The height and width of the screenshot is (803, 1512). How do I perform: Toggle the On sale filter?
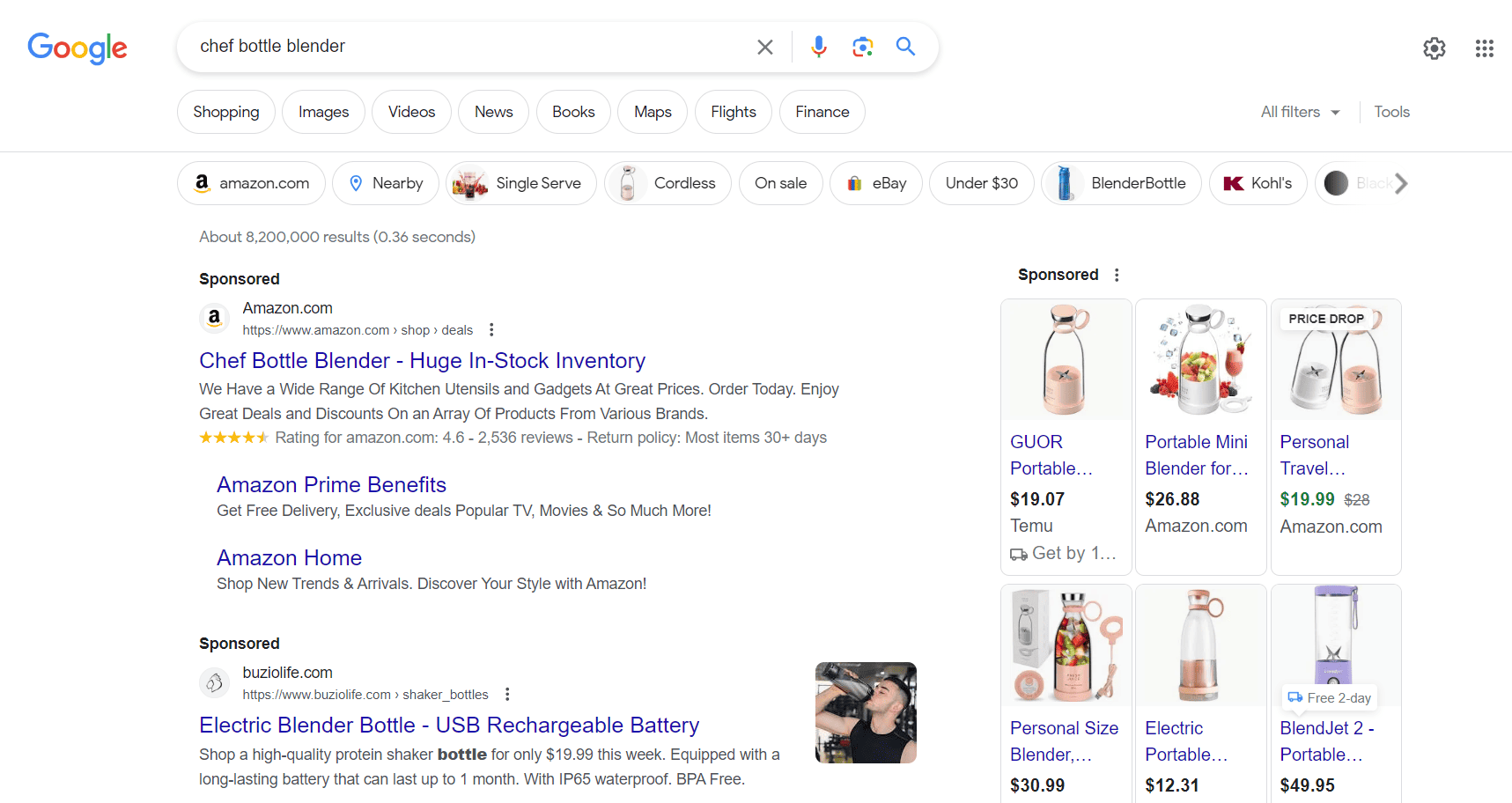(x=780, y=183)
